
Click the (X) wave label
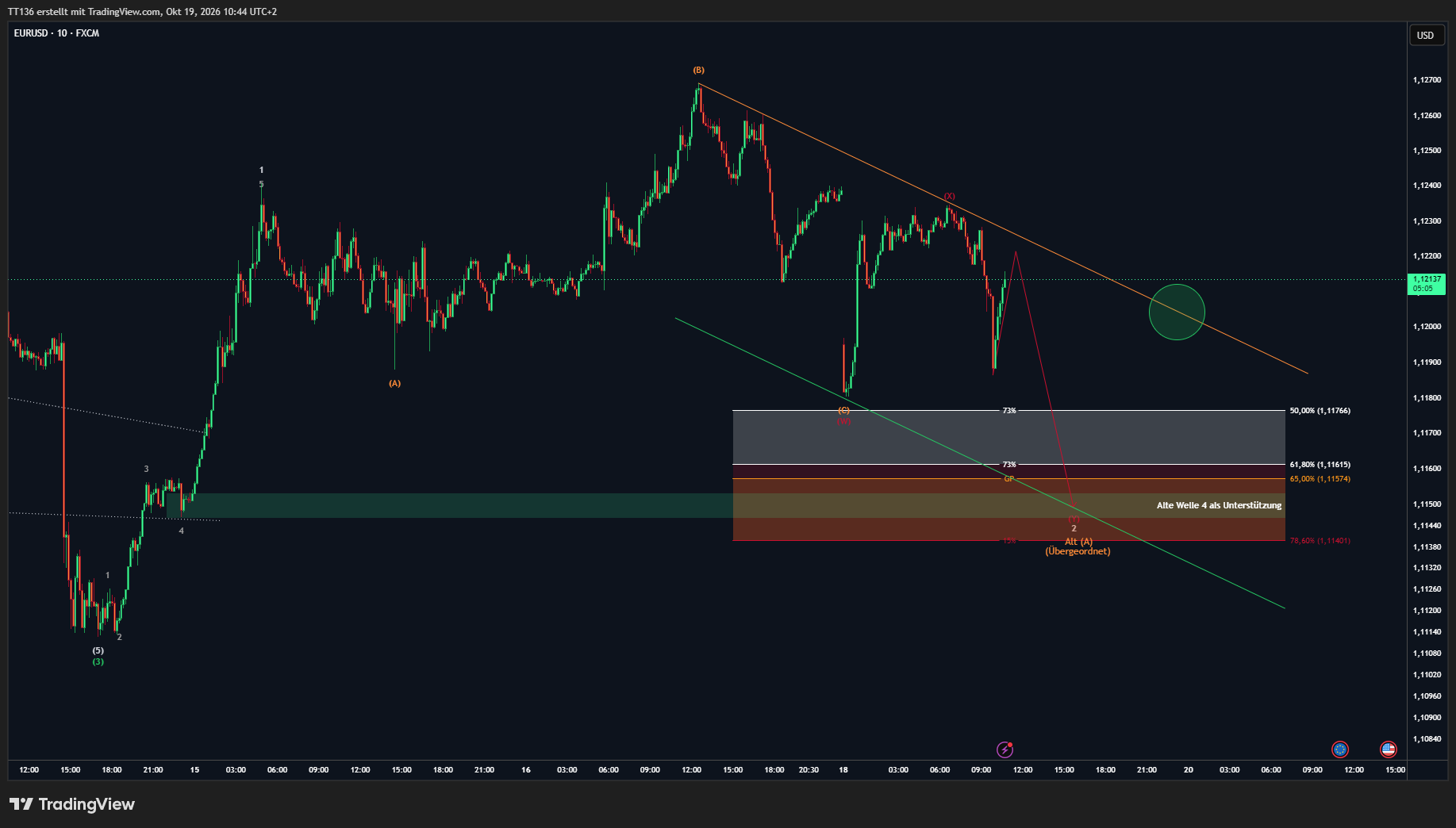tap(949, 196)
